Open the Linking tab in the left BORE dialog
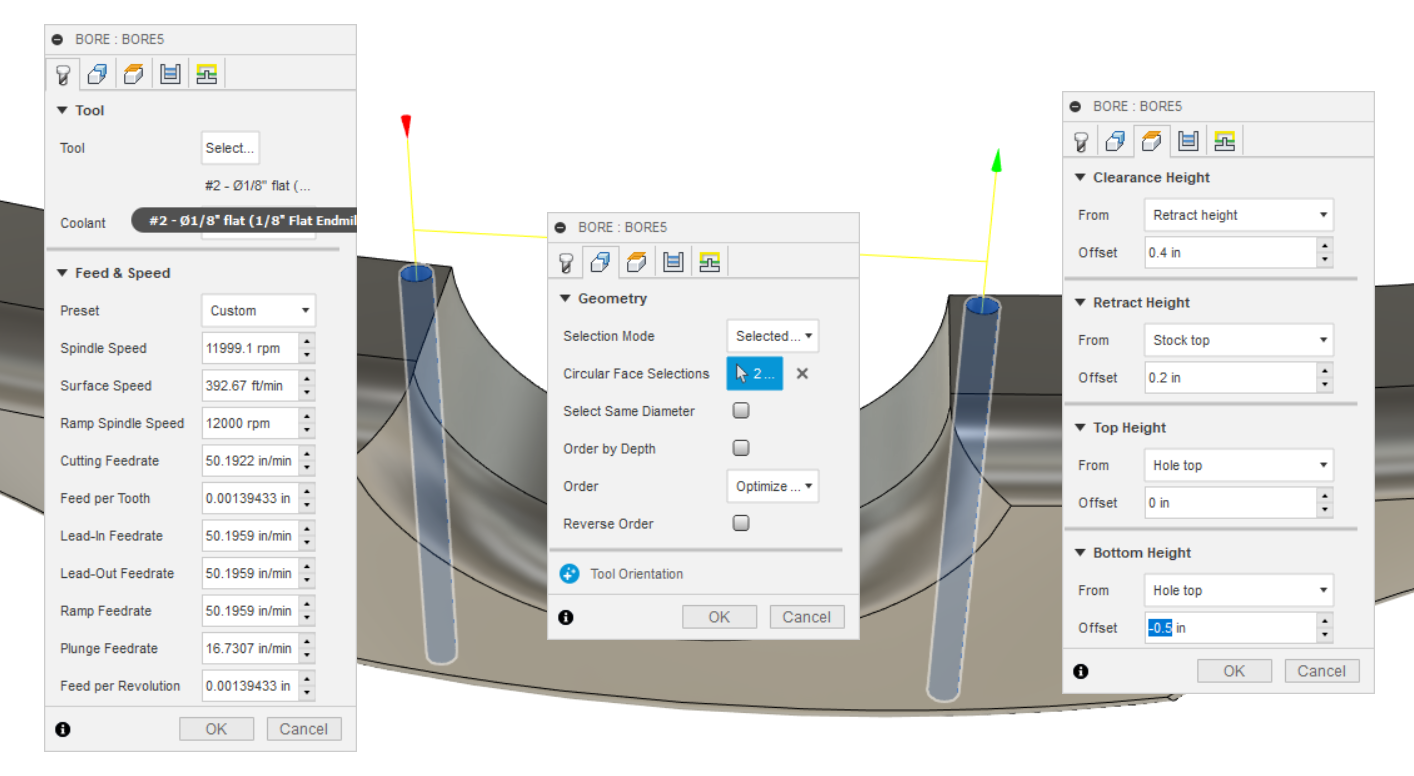The image size is (1414, 776). [x=207, y=73]
